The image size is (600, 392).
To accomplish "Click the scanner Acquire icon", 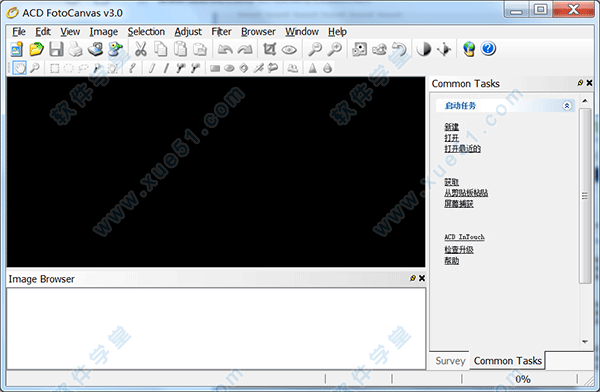I will (95, 49).
